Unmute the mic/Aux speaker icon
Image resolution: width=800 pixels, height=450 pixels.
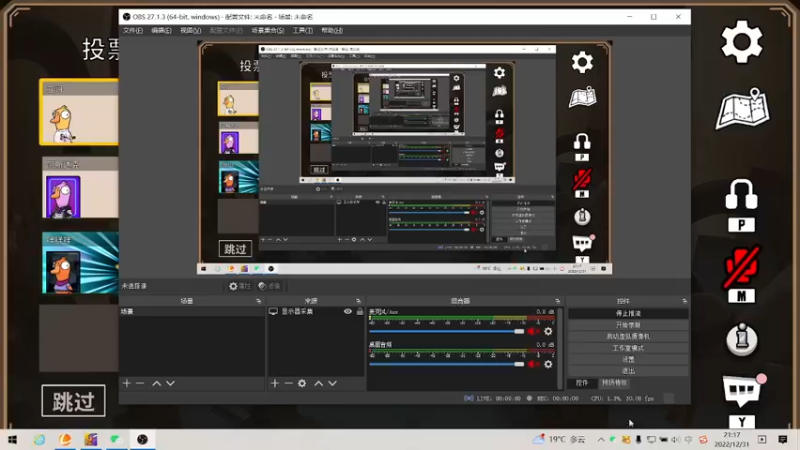click(x=534, y=332)
